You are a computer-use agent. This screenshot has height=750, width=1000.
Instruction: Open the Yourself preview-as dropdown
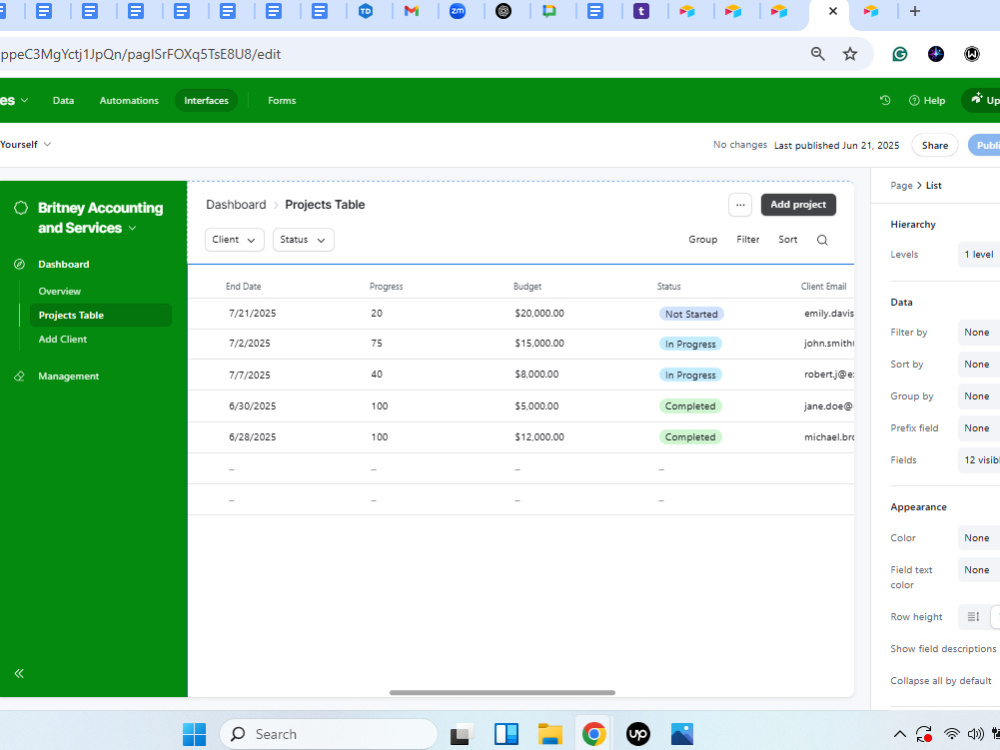click(x=26, y=145)
